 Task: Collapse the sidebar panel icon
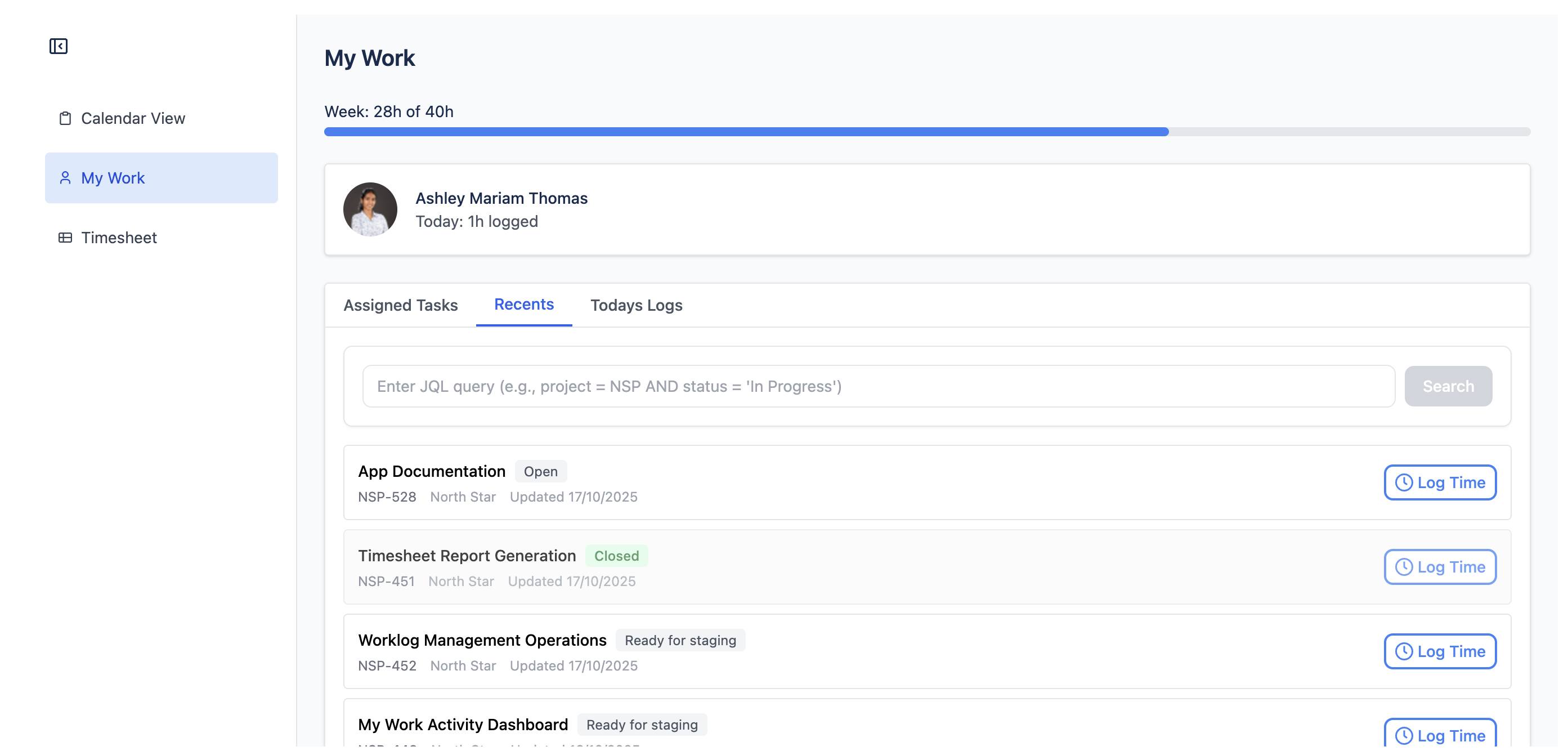pyautogui.click(x=59, y=46)
